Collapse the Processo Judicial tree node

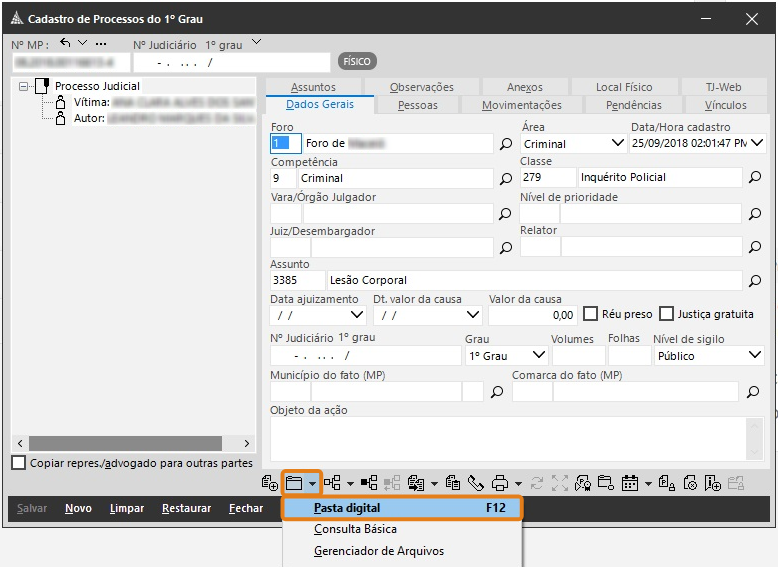pyautogui.click(x=23, y=86)
